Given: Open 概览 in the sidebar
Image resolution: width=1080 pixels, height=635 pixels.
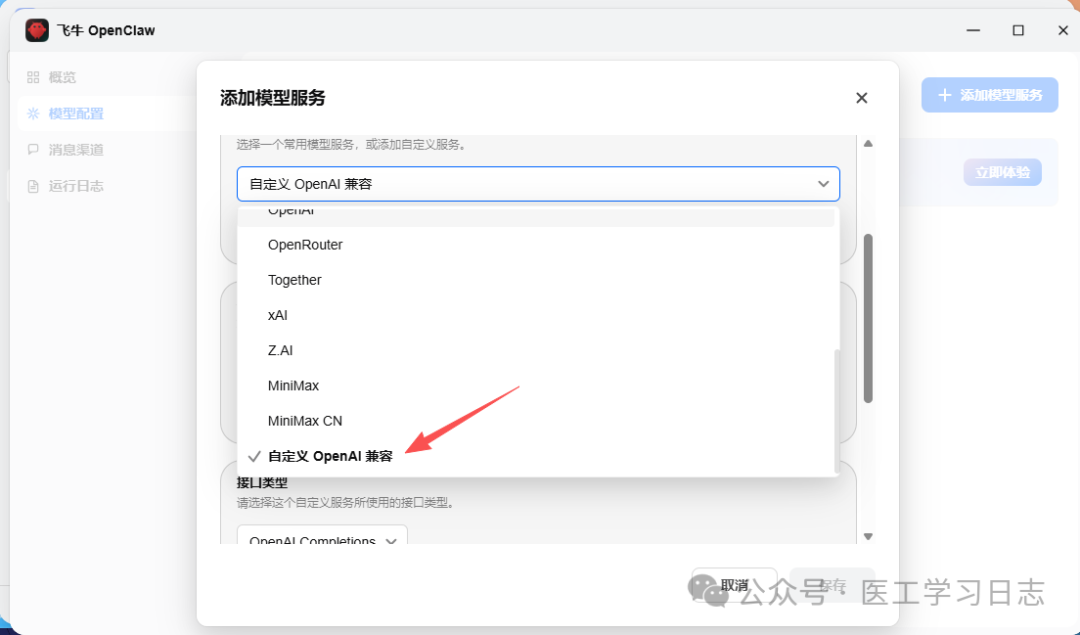Looking at the screenshot, I should click(62, 77).
